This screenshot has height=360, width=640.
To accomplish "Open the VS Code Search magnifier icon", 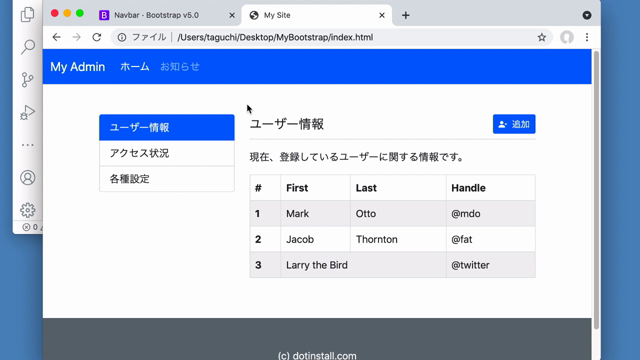I will pos(27,47).
